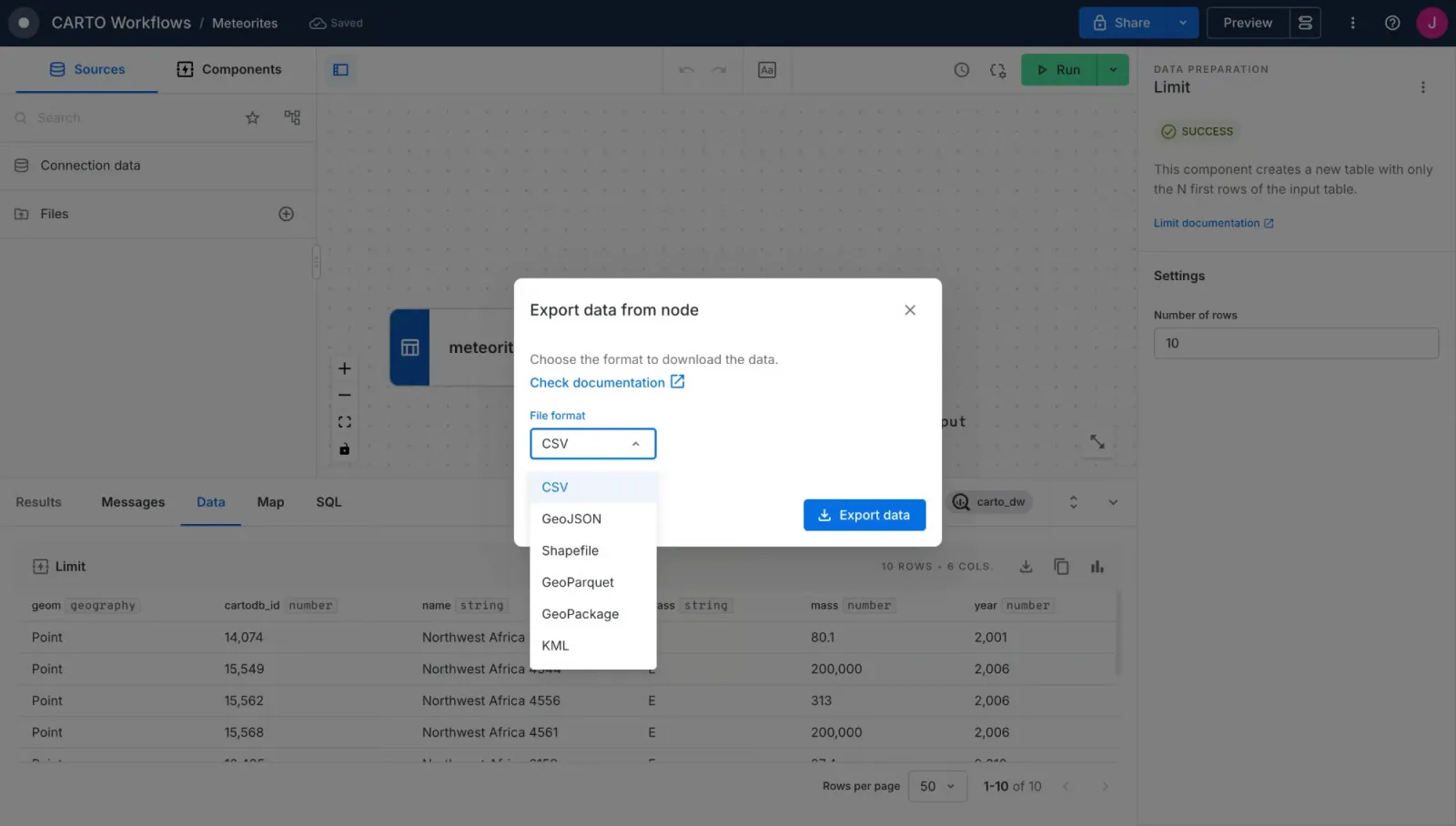Click the Northwest Africa 4561 name cell
This screenshot has height=826, width=1456.
click(490, 733)
